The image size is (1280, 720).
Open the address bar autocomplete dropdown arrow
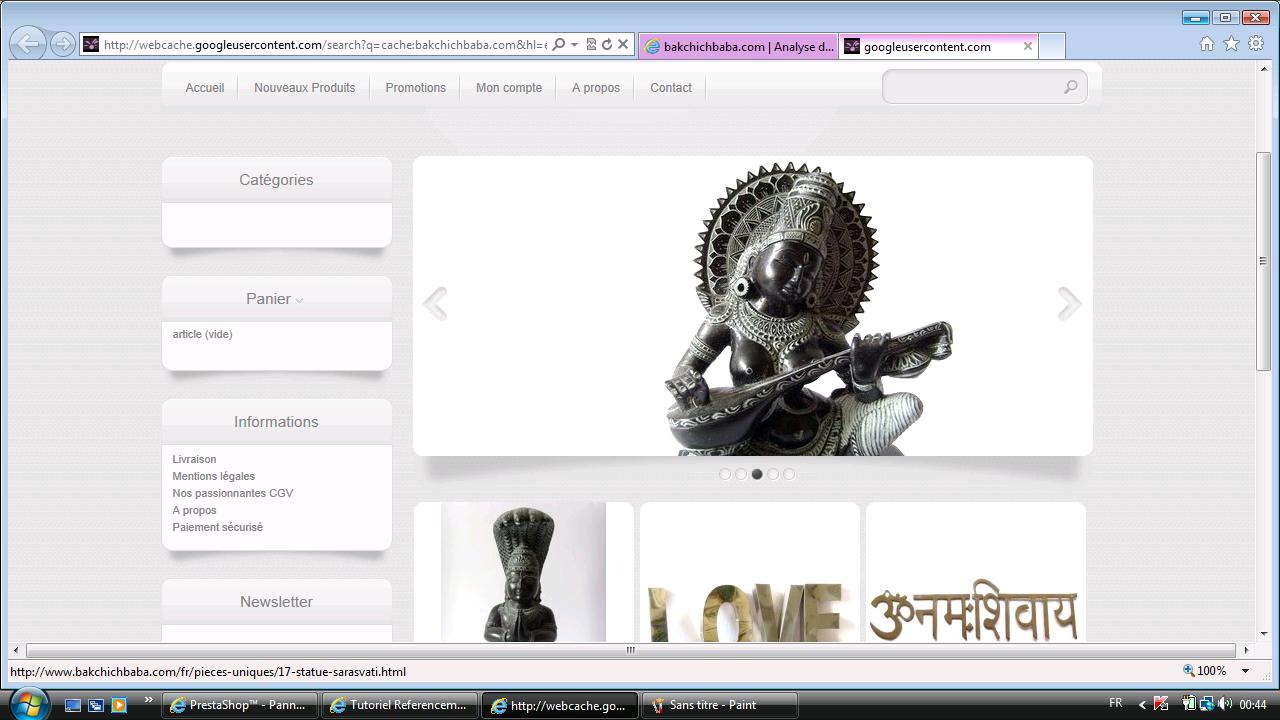(x=574, y=44)
